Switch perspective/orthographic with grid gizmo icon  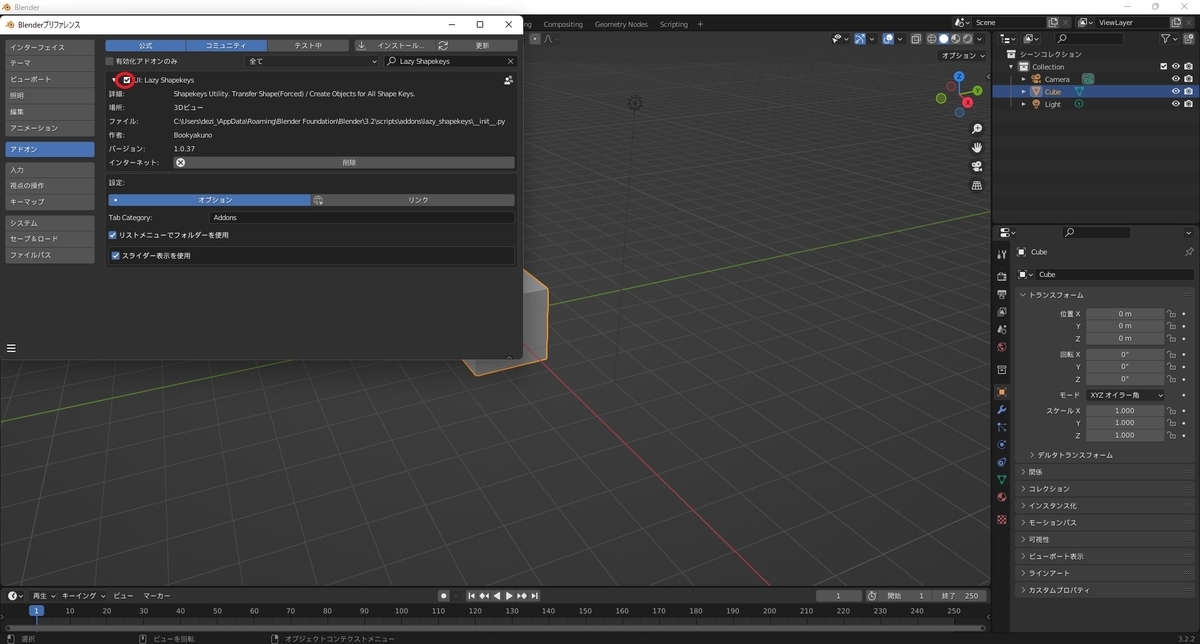click(x=977, y=185)
